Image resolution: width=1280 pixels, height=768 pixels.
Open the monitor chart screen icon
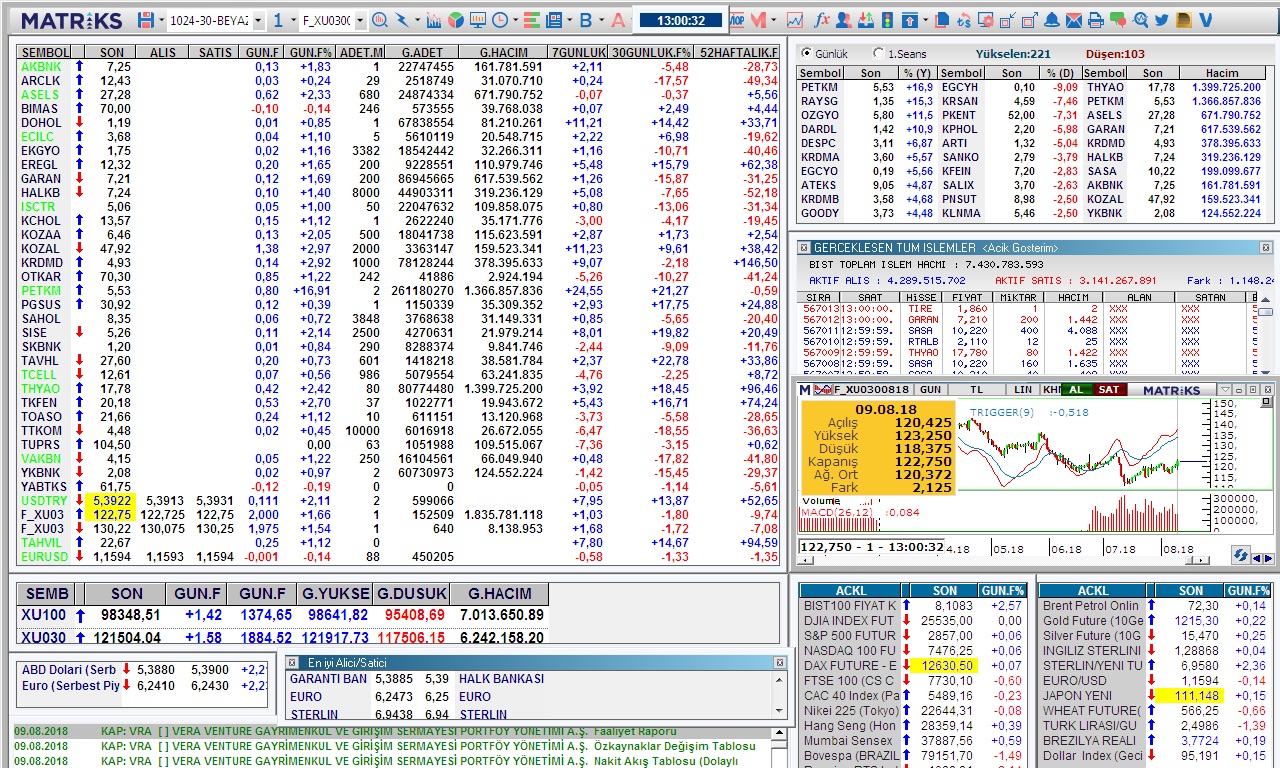[478, 20]
